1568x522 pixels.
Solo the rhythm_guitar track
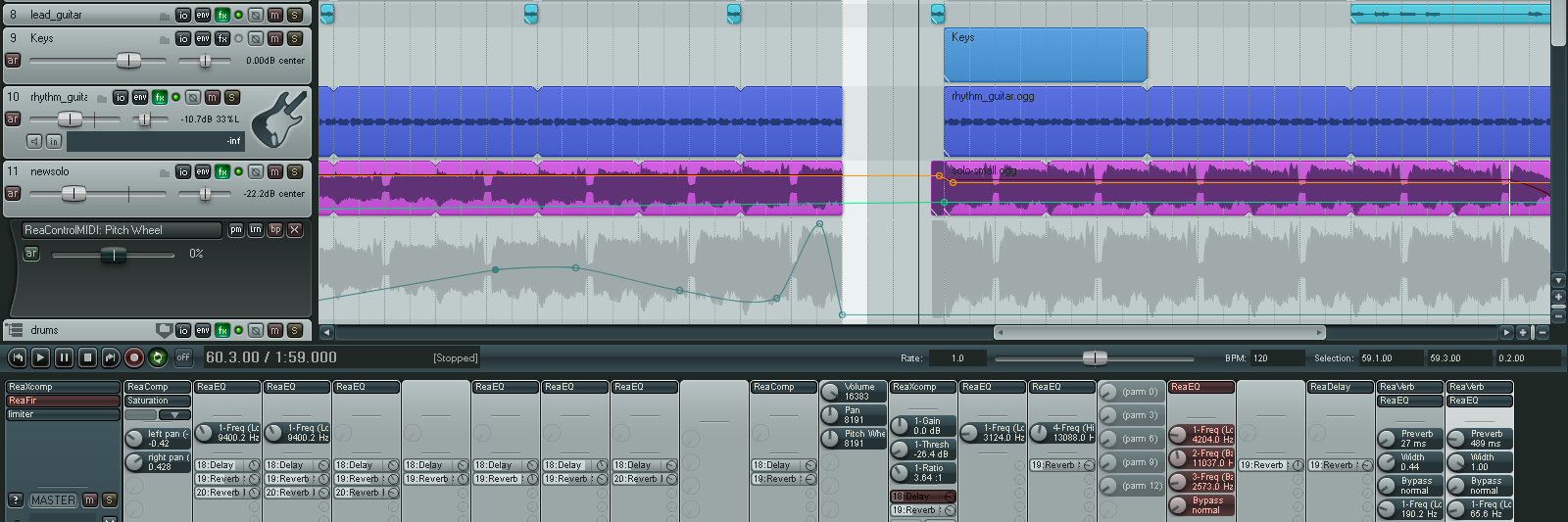pyautogui.click(x=232, y=97)
